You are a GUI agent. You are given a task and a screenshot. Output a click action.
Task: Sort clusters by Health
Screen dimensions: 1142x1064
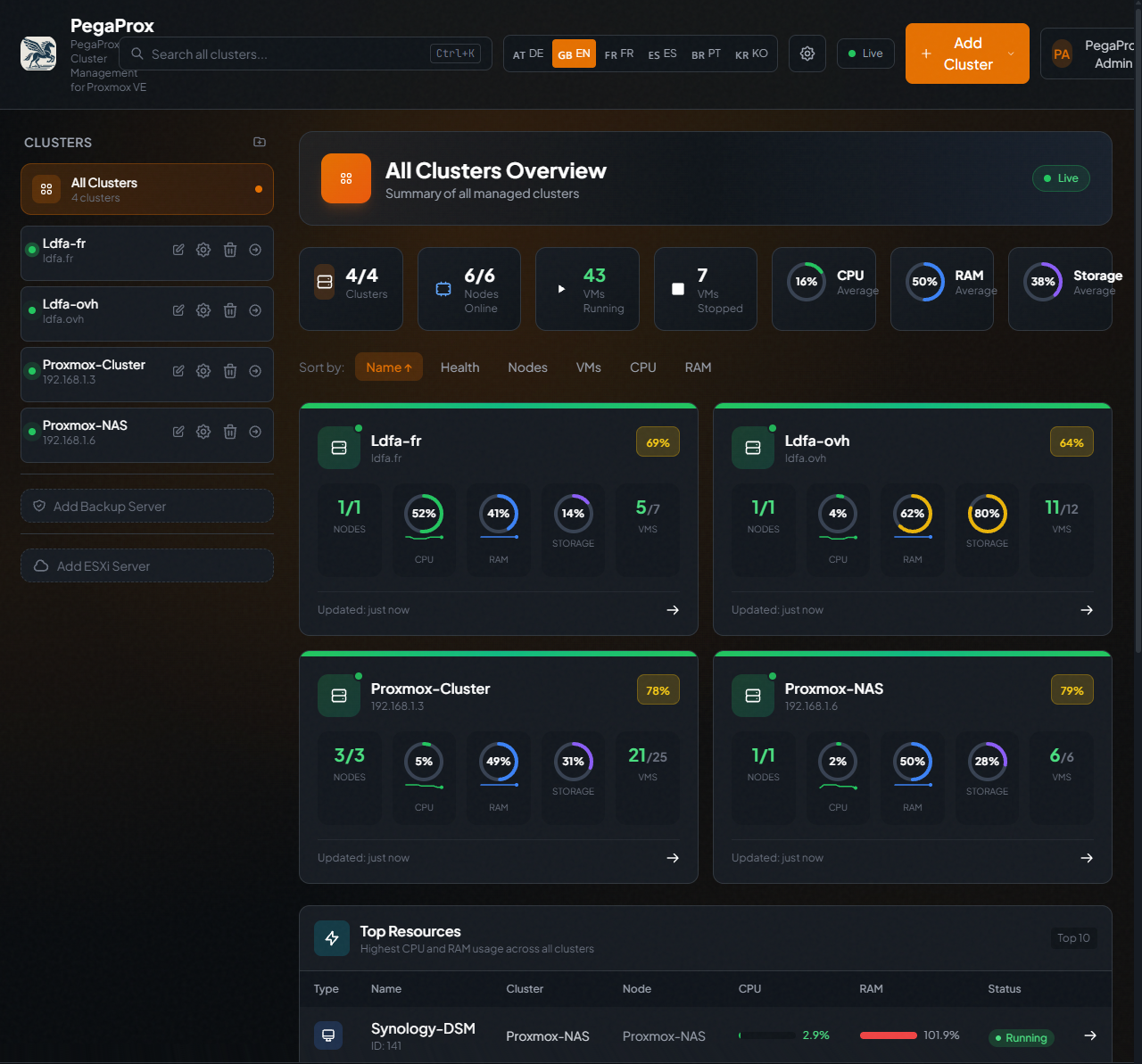[459, 367]
